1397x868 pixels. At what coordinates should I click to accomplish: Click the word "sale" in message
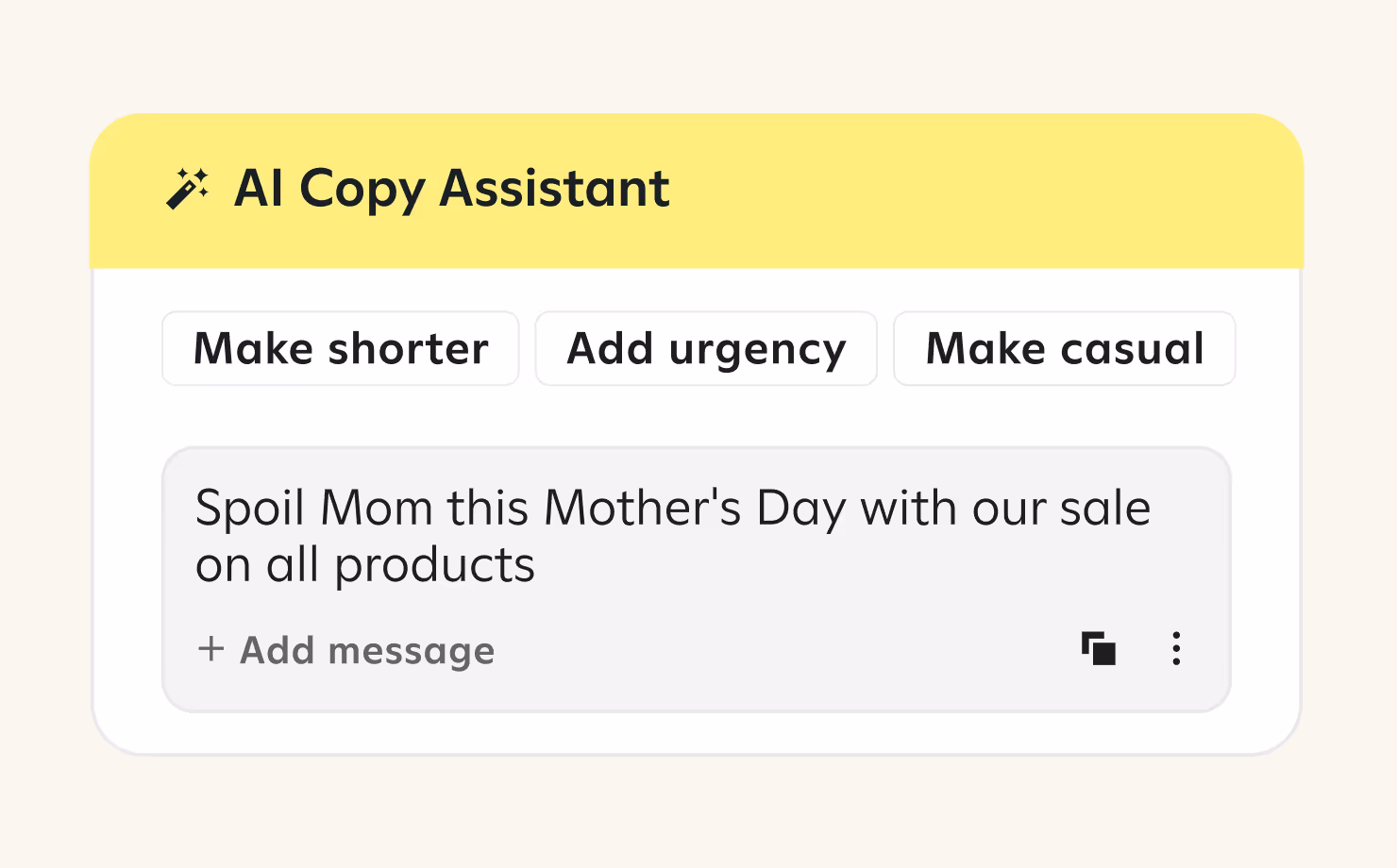point(1104,509)
